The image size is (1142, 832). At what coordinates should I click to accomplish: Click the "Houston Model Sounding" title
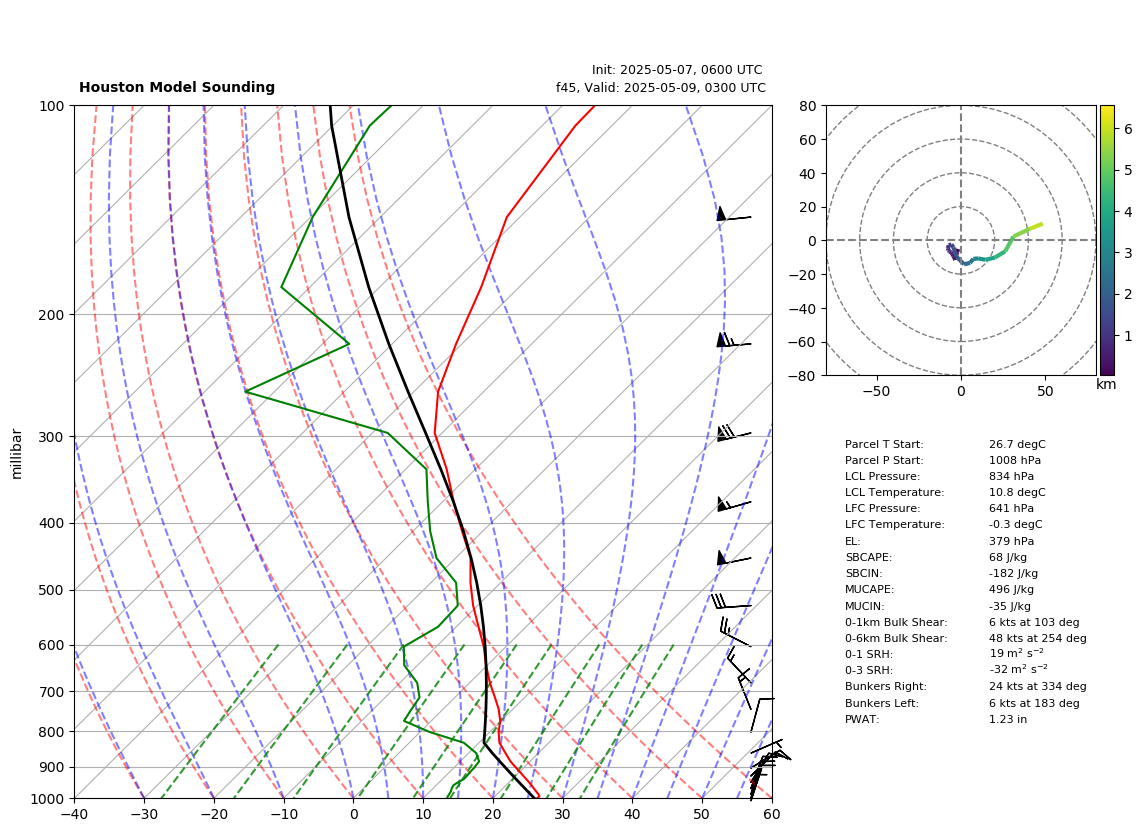pos(177,87)
